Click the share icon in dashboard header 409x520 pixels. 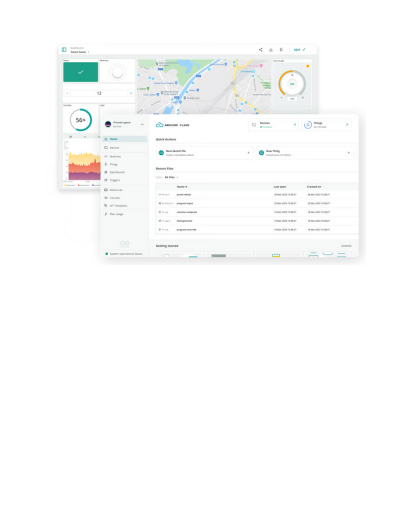[260, 50]
